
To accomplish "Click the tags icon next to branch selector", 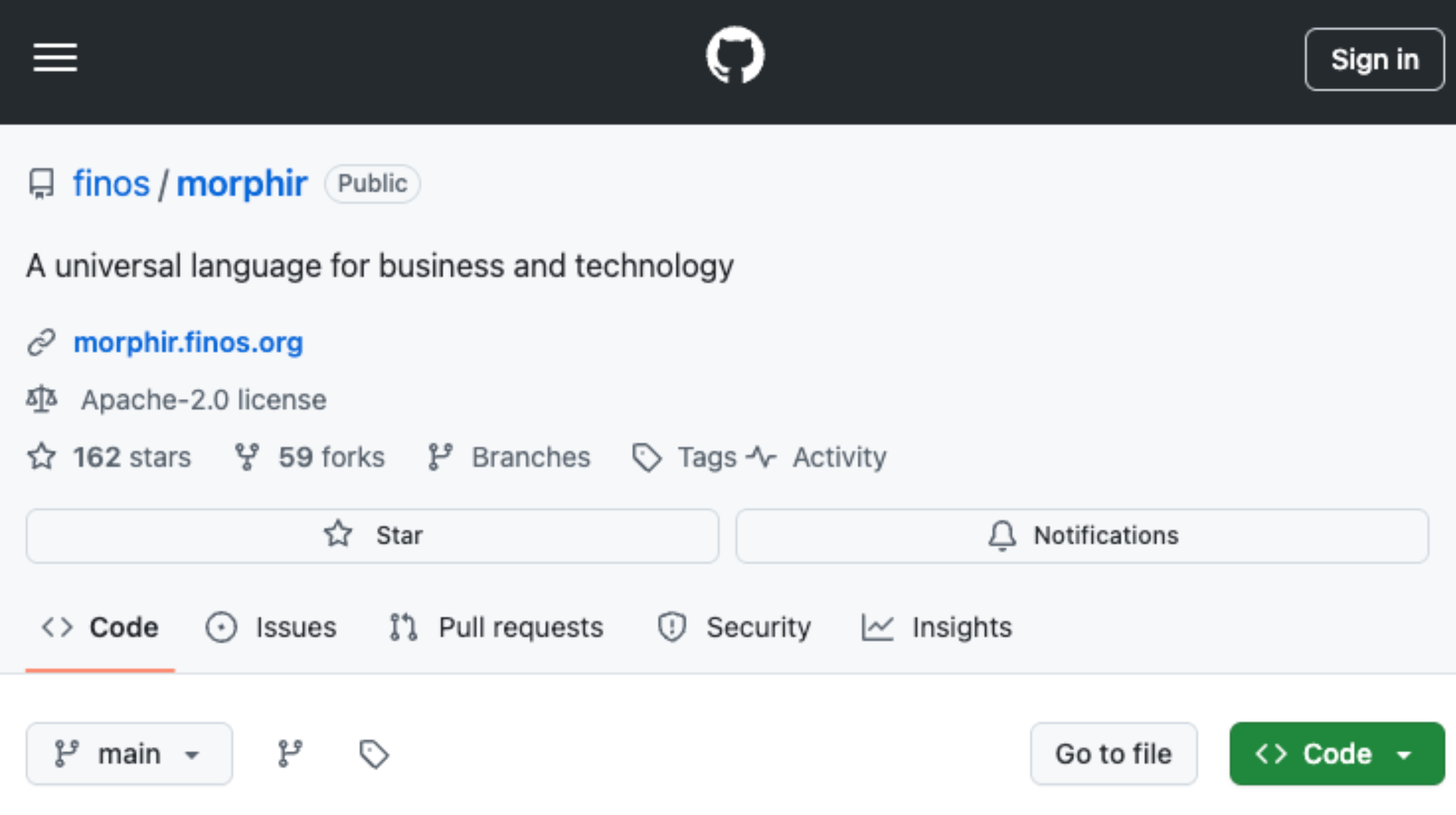I will [x=374, y=755].
